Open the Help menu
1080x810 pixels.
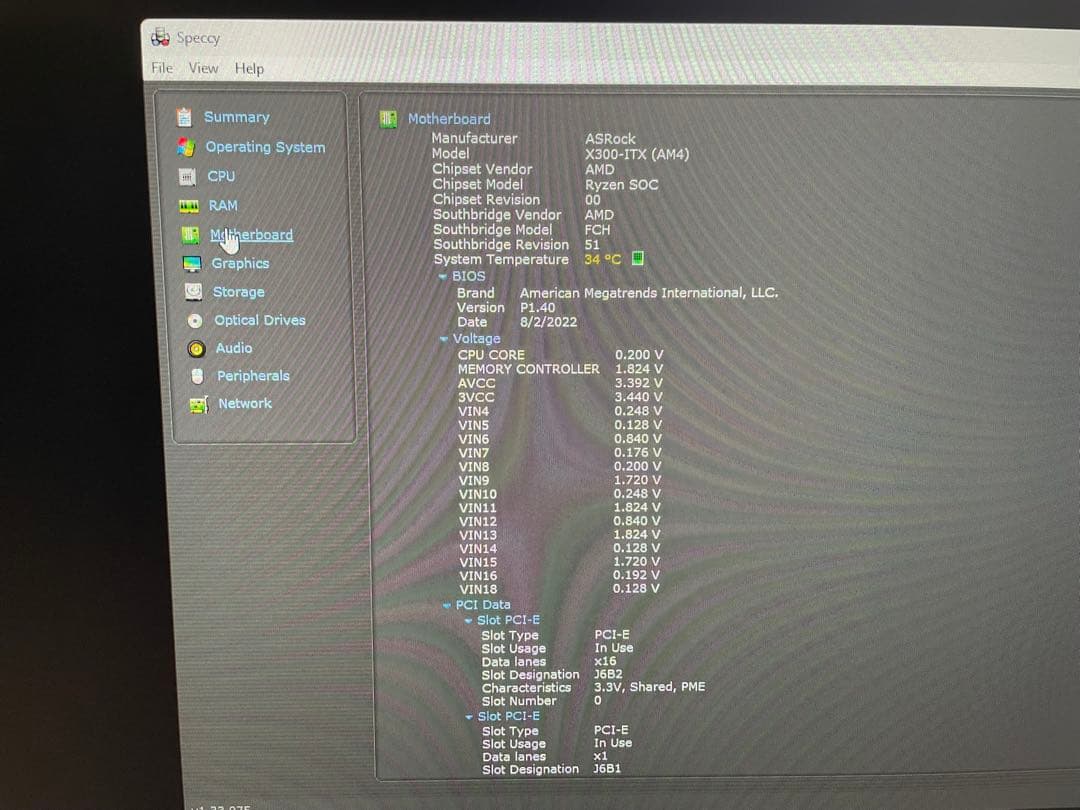(249, 69)
